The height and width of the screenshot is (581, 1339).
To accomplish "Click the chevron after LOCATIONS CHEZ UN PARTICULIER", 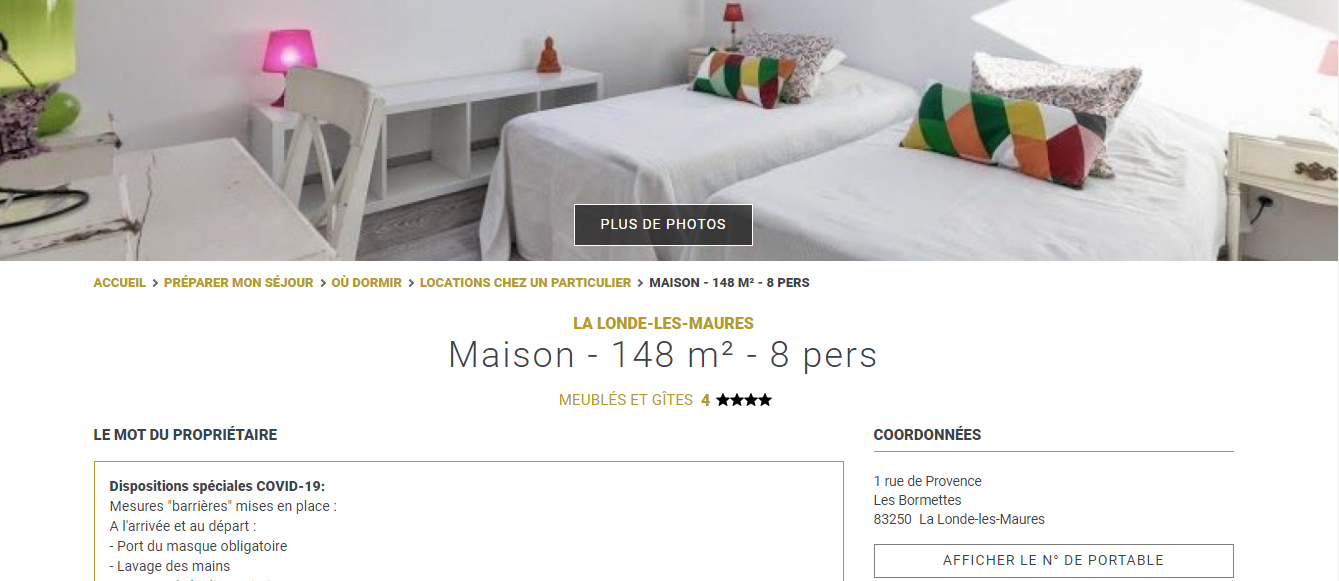I will (640, 283).
